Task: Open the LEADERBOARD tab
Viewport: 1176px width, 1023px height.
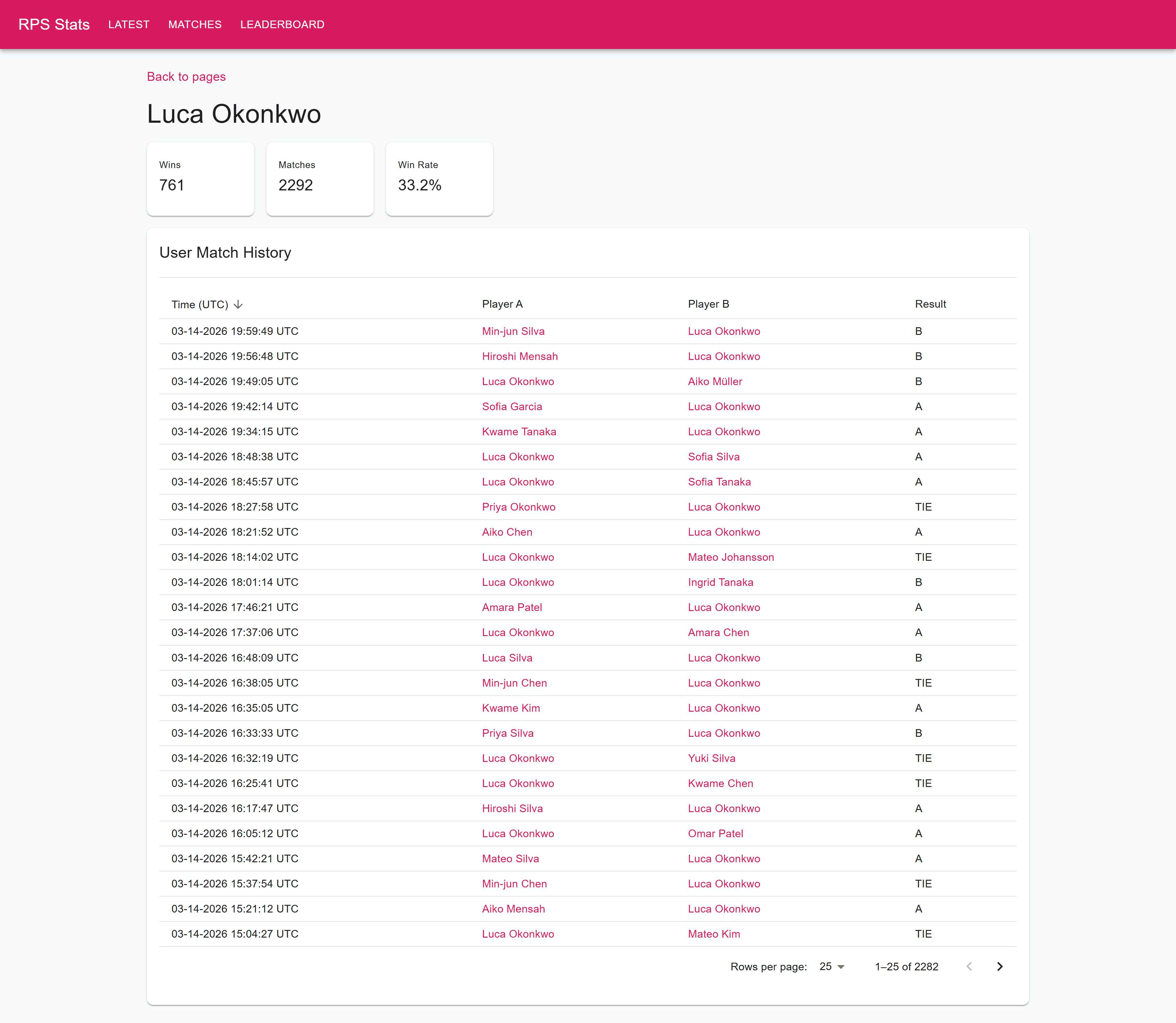Action: (282, 24)
